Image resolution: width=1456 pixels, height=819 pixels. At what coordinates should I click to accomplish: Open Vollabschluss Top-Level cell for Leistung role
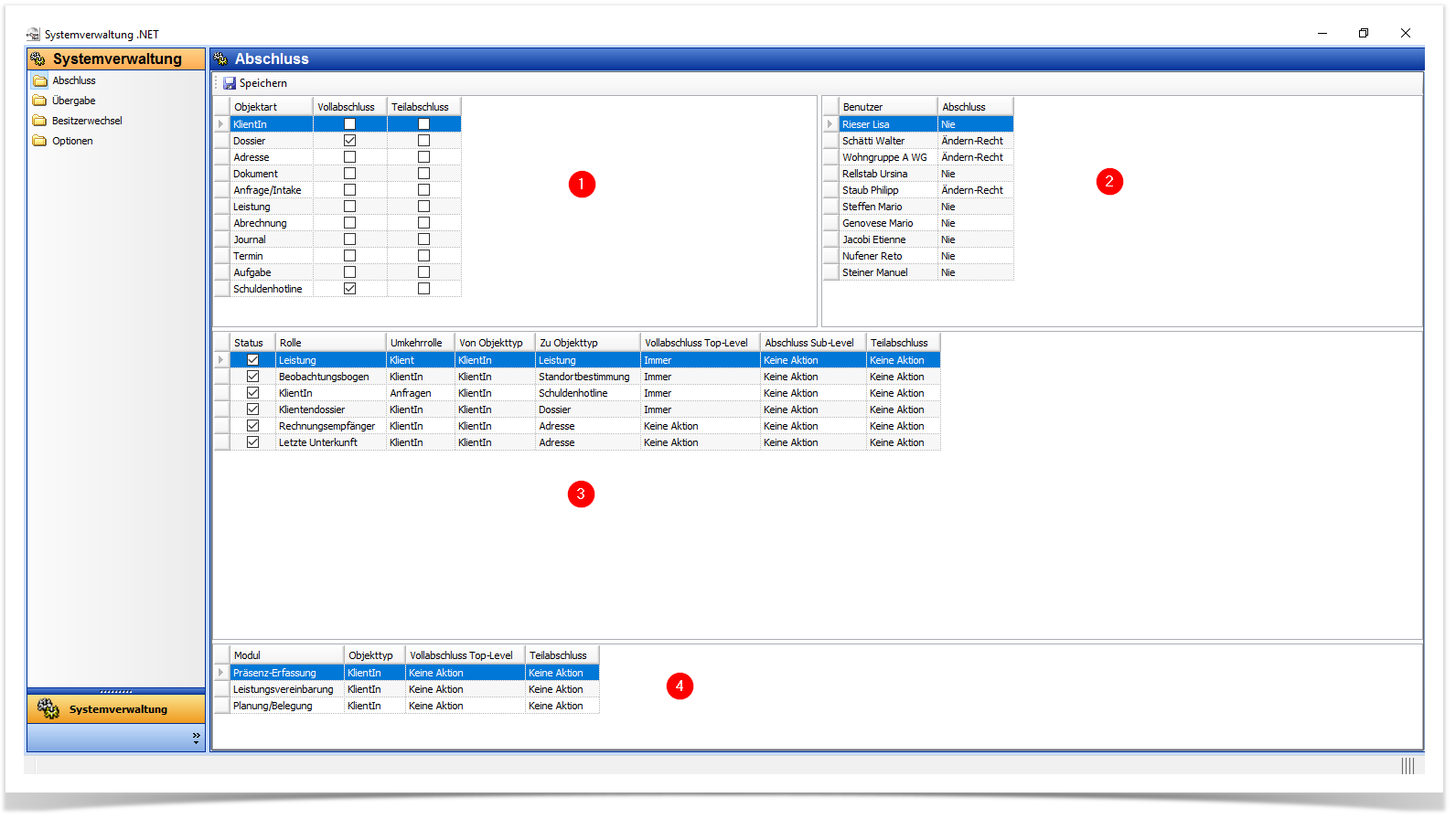coord(700,360)
